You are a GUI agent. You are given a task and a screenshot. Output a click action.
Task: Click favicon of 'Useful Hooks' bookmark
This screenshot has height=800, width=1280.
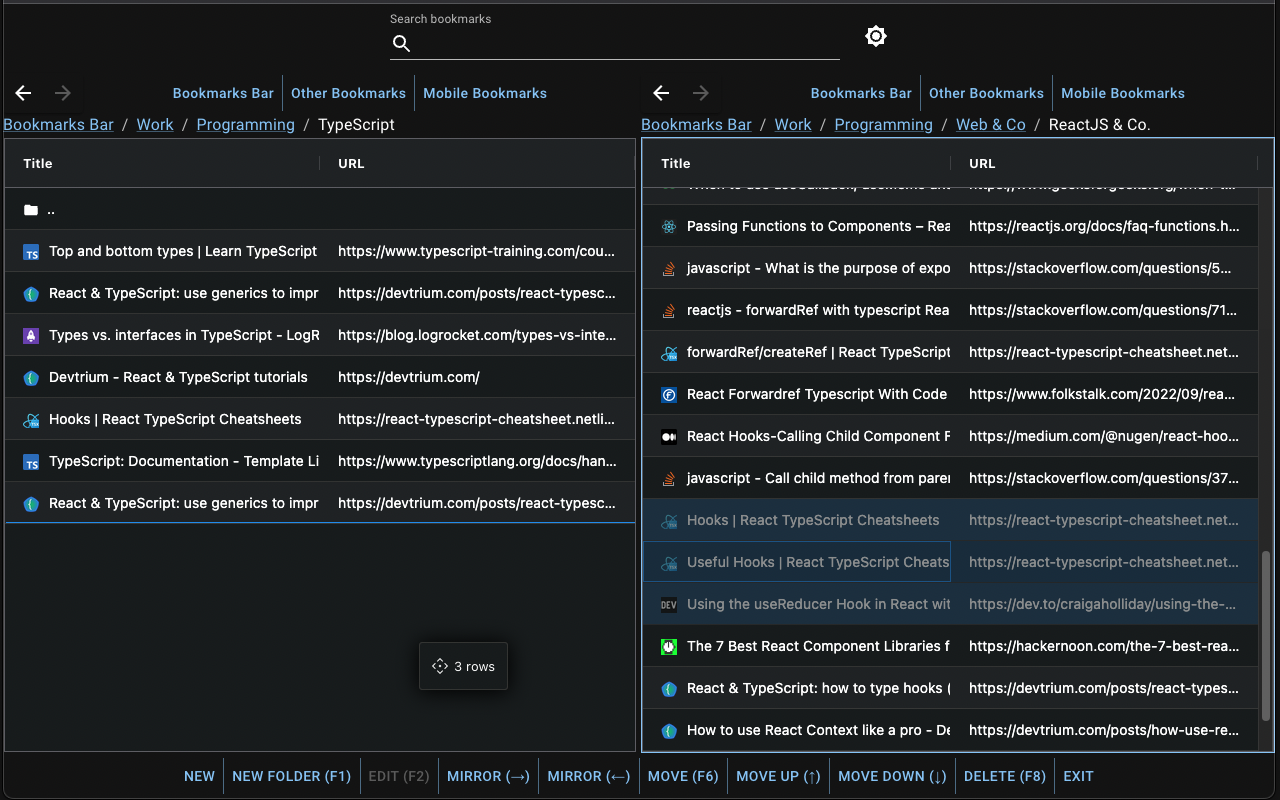[x=669, y=563]
